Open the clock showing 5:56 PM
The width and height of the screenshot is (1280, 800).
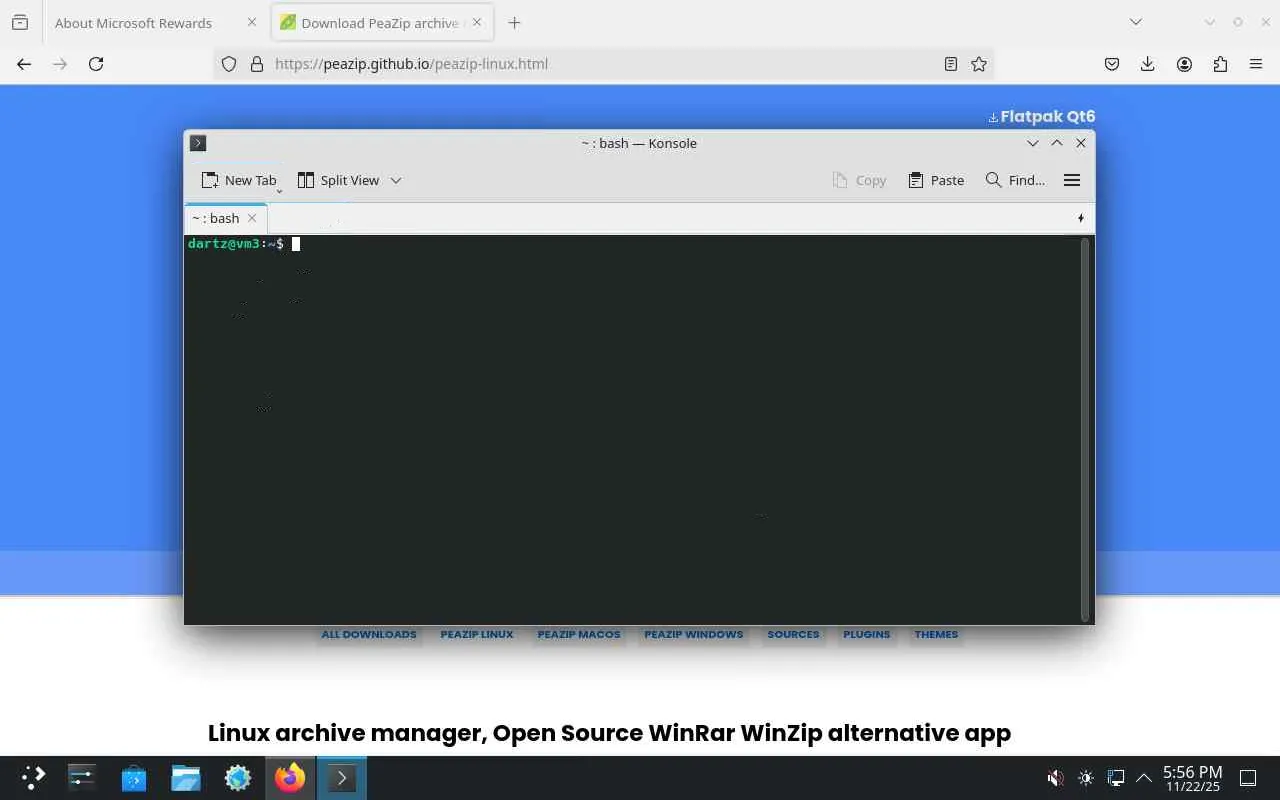point(1192,778)
